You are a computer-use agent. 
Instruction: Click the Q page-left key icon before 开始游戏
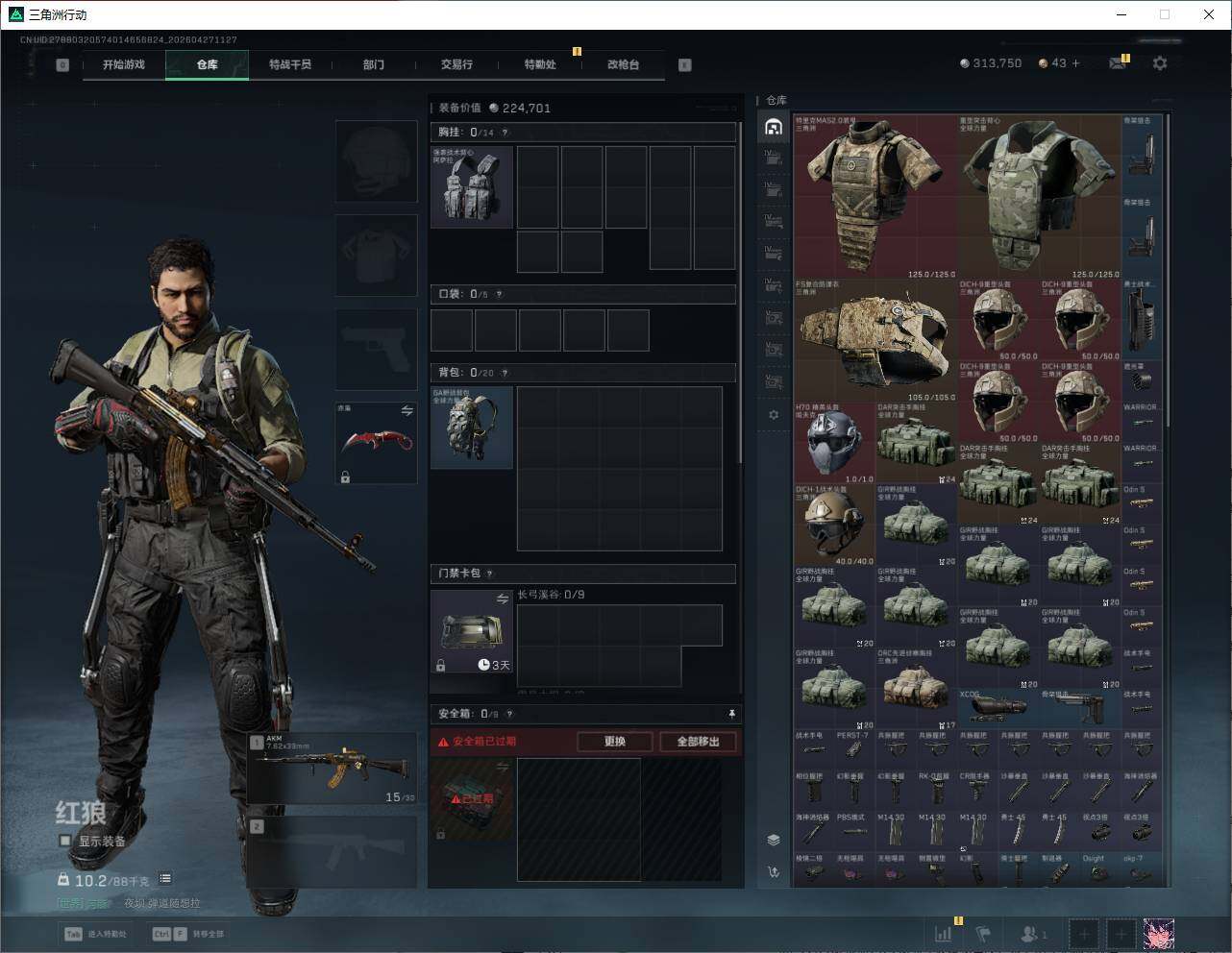point(62,65)
